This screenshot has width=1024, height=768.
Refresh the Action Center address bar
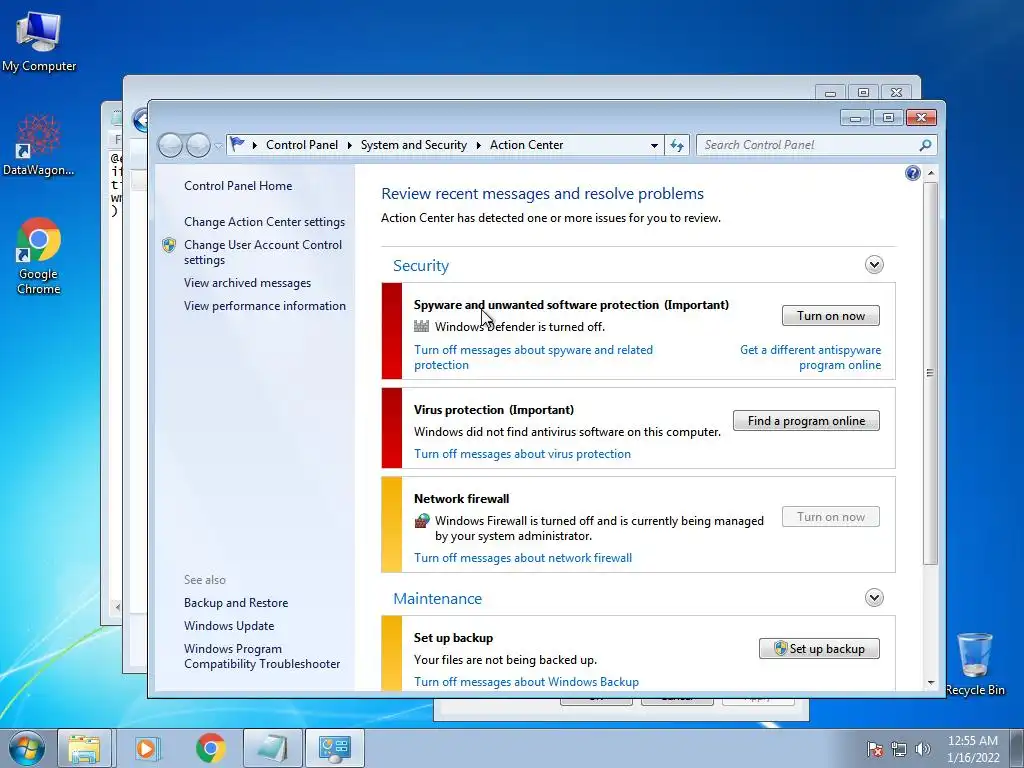[x=677, y=145]
